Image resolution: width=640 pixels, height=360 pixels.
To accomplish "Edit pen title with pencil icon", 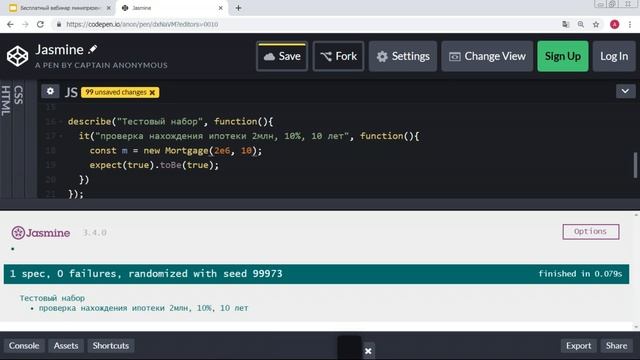I will click(x=93, y=49).
